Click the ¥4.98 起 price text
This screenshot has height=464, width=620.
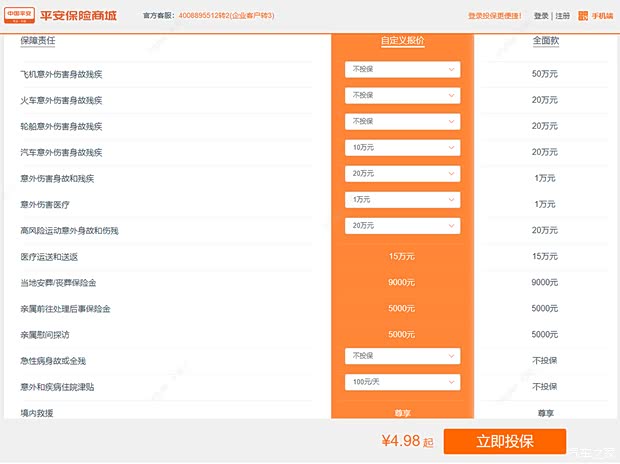[x=407, y=441]
